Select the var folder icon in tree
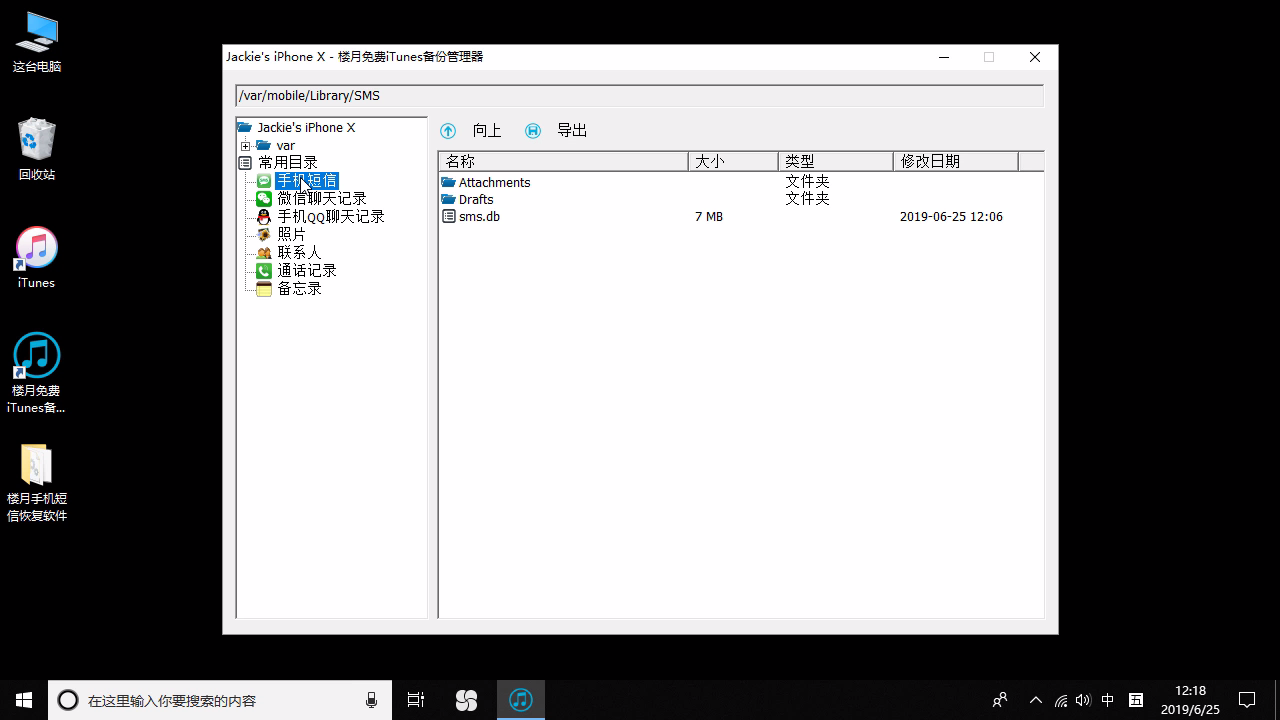Viewport: 1280px width, 720px height. [x=264, y=146]
